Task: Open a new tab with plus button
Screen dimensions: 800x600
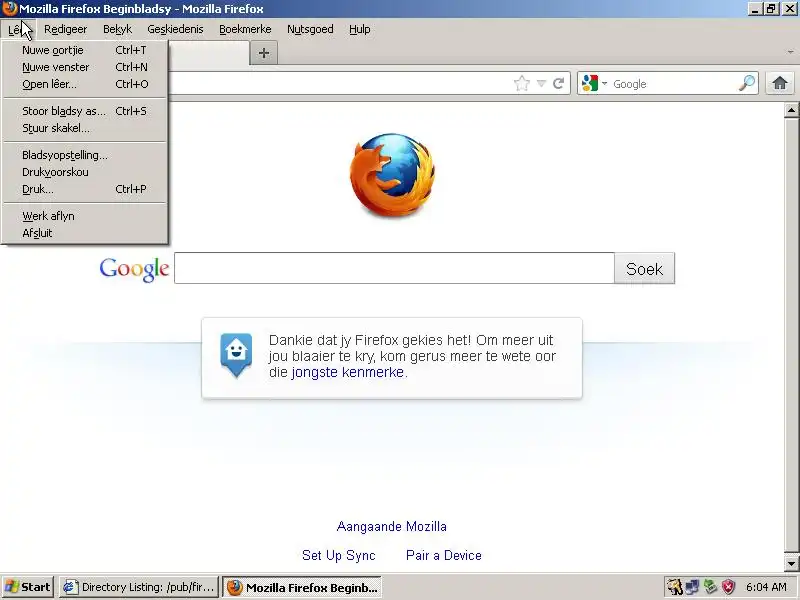Action: point(264,53)
